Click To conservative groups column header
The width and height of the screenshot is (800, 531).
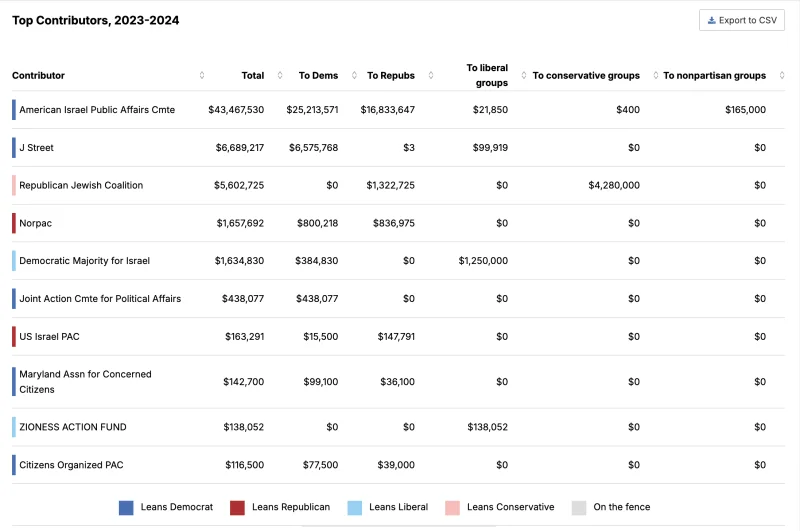pyautogui.click(x=586, y=75)
